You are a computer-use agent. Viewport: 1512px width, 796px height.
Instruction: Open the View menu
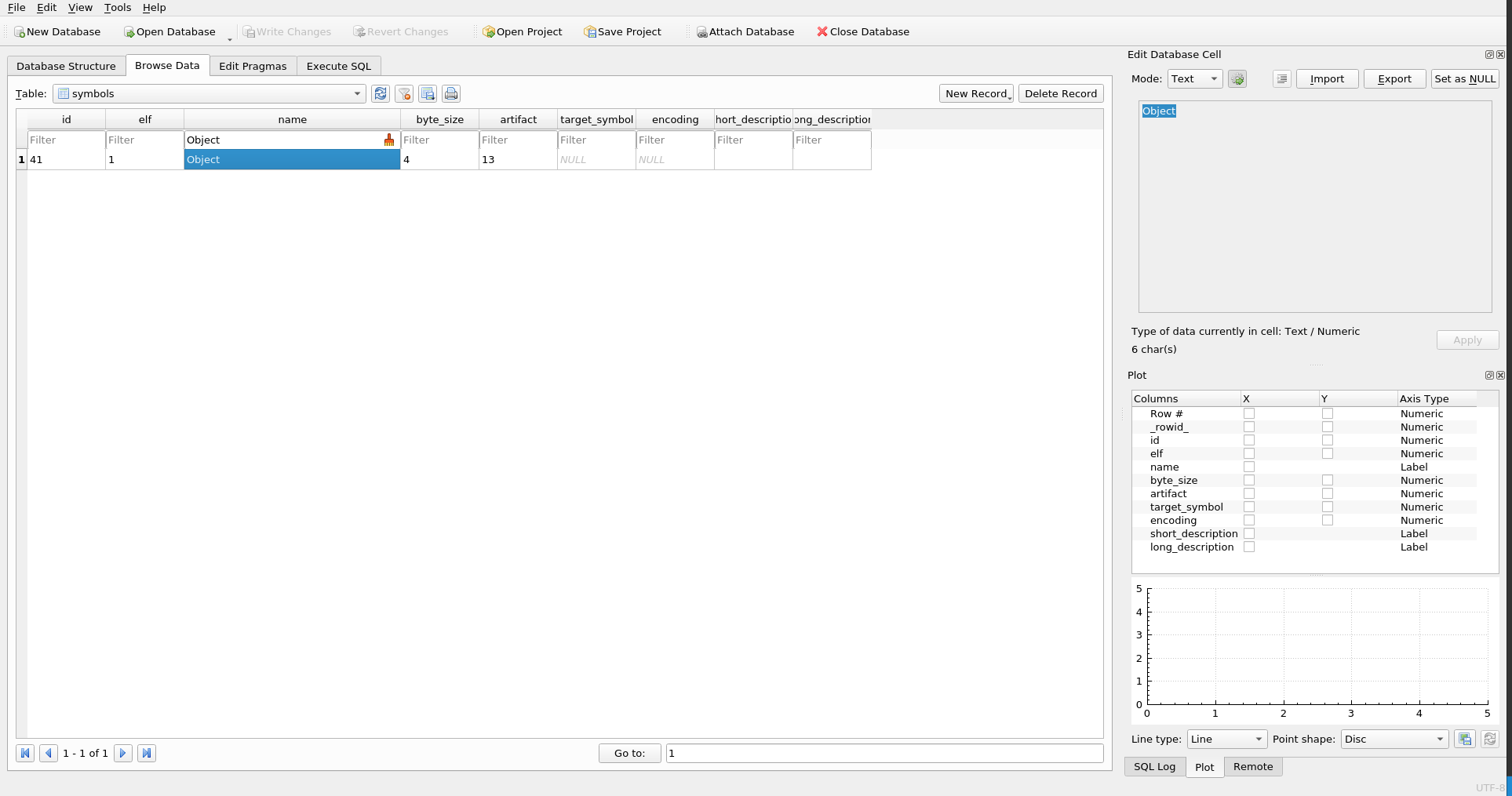[80, 8]
